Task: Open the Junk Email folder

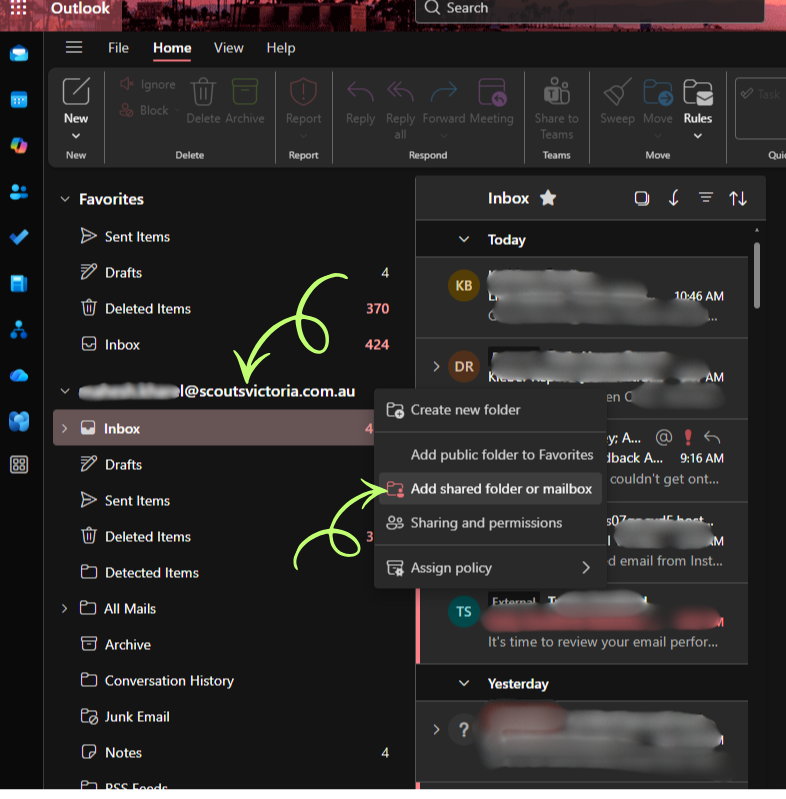Action: [137, 716]
